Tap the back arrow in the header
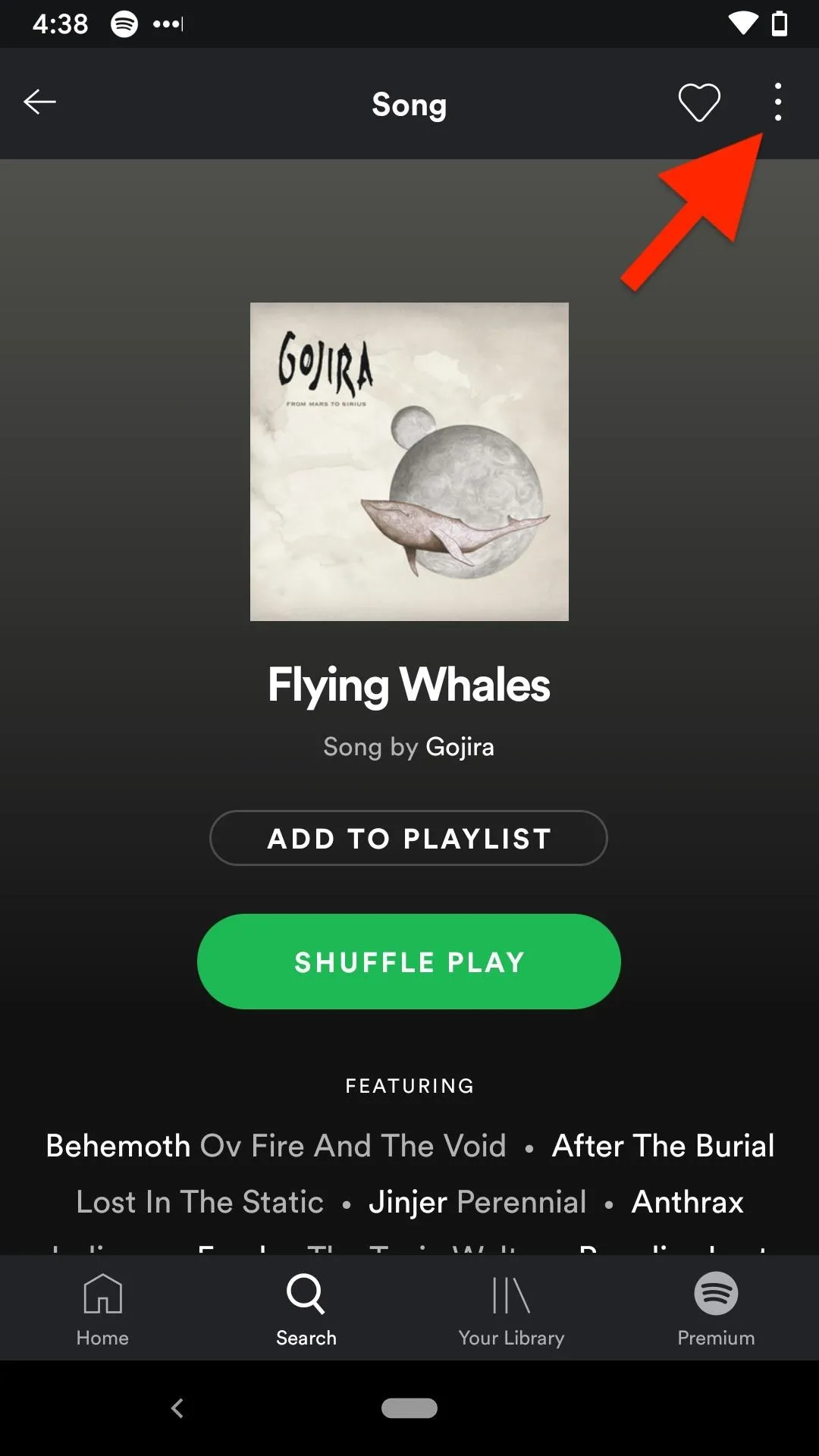819x1456 pixels. click(x=39, y=102)
